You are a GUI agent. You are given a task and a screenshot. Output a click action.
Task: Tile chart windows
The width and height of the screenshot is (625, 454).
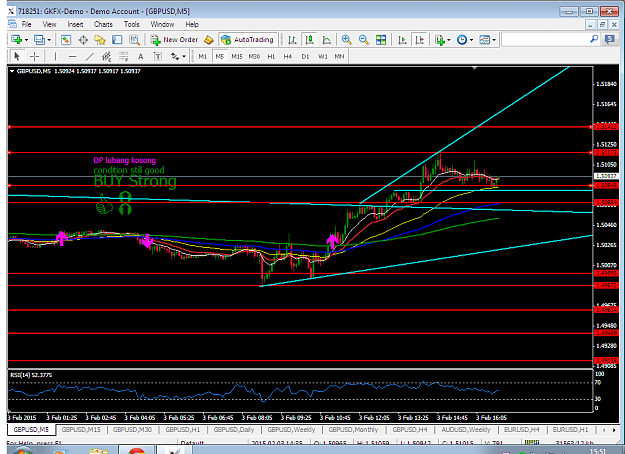pos(381,40)
